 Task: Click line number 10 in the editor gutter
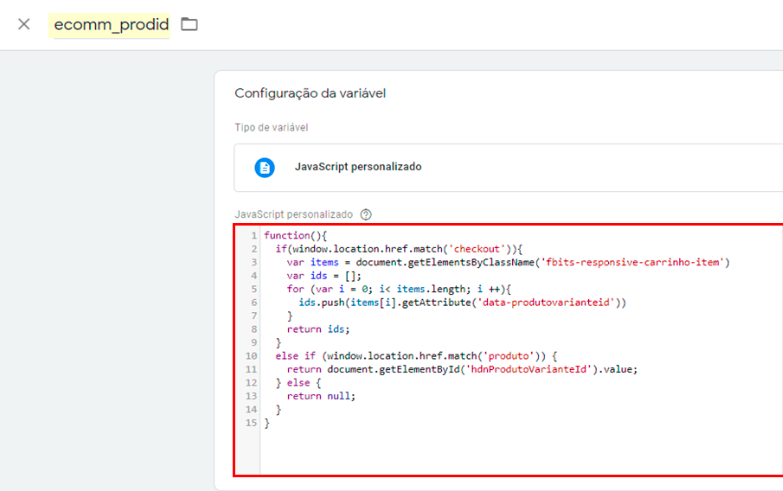[x=251, y=356]
